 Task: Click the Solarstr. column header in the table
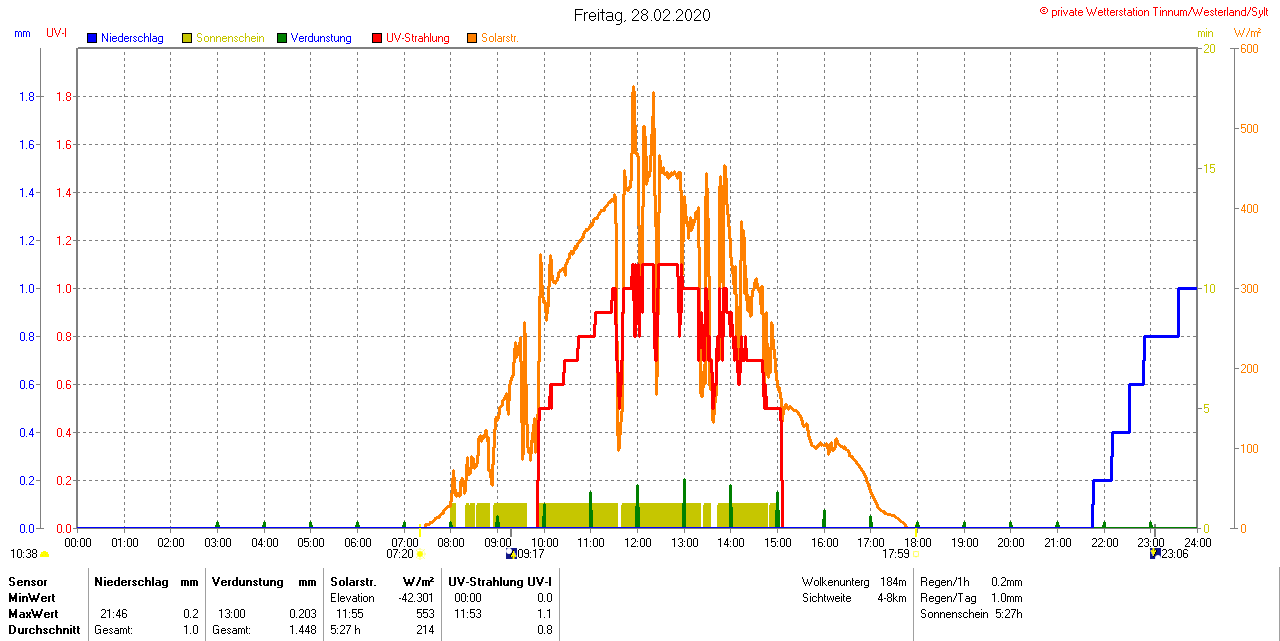353,581
